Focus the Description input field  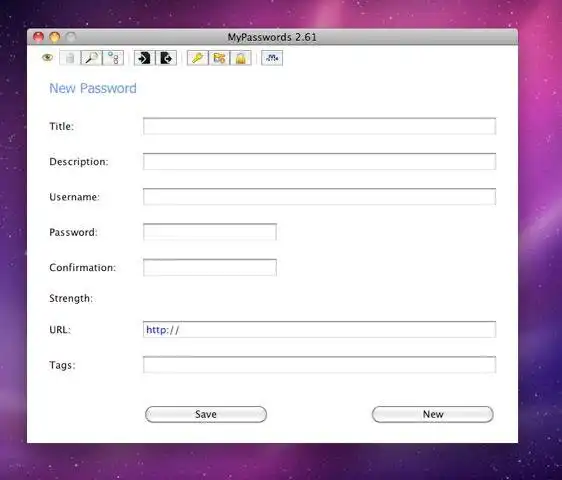(319, 161)
